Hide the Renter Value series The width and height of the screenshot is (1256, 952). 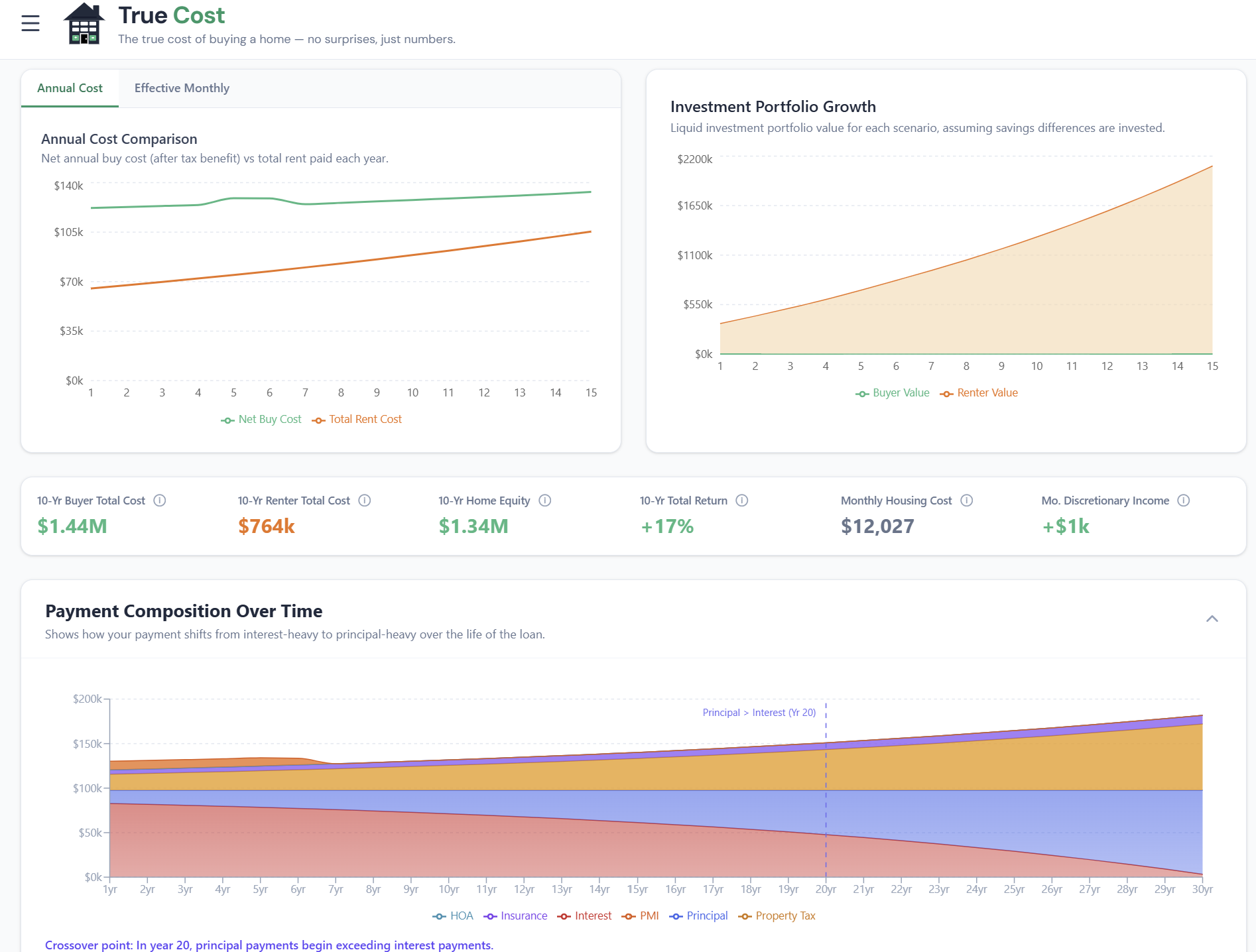(979, 393)
